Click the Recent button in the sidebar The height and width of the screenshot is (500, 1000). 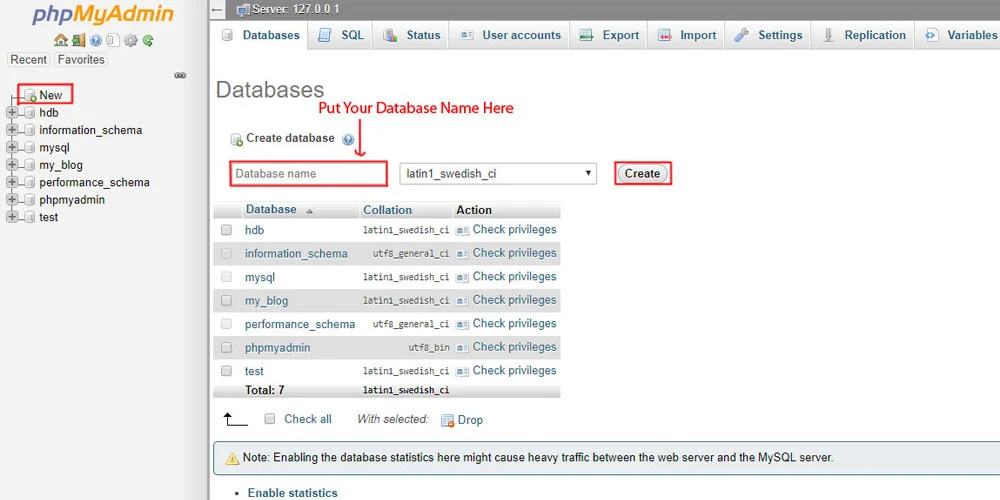pyautogui.click(x=29, y=60)
